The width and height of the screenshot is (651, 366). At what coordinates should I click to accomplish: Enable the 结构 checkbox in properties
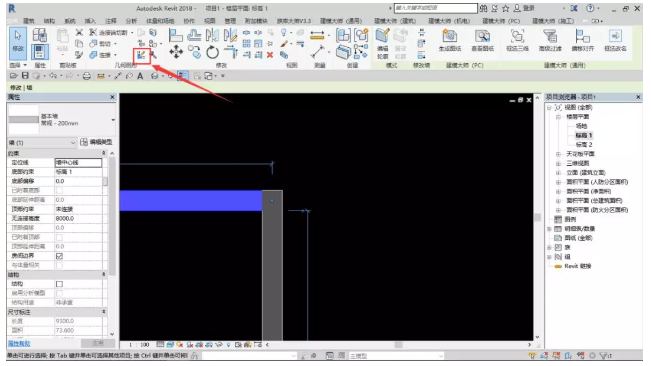59,284
